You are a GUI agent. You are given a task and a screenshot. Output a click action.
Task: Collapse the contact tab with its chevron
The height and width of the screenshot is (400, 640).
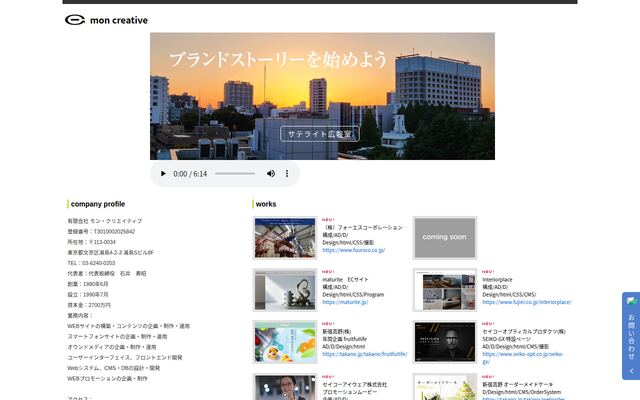click(x=631, y=371)
